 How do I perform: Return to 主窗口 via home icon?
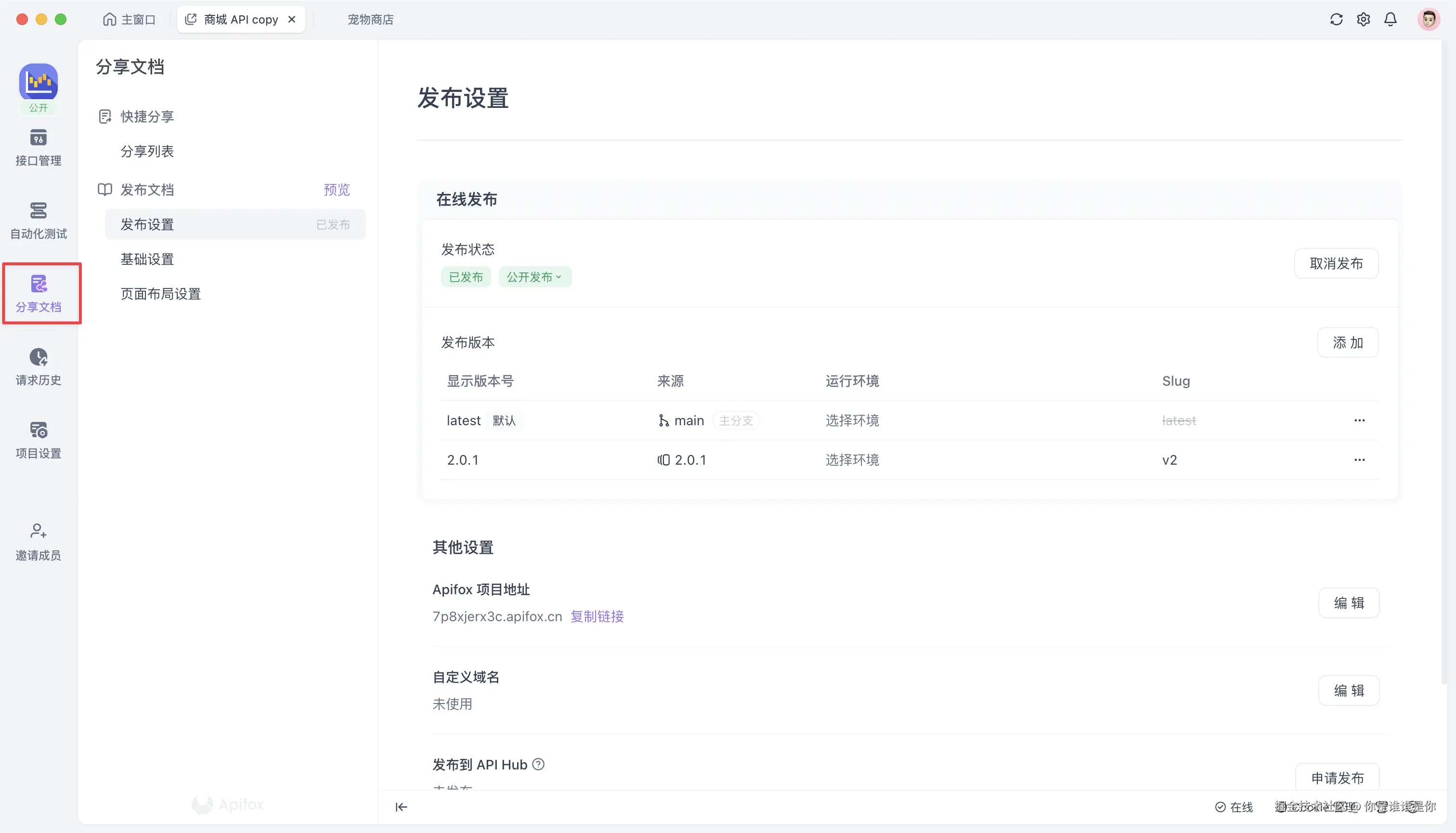tap(129, 19)
